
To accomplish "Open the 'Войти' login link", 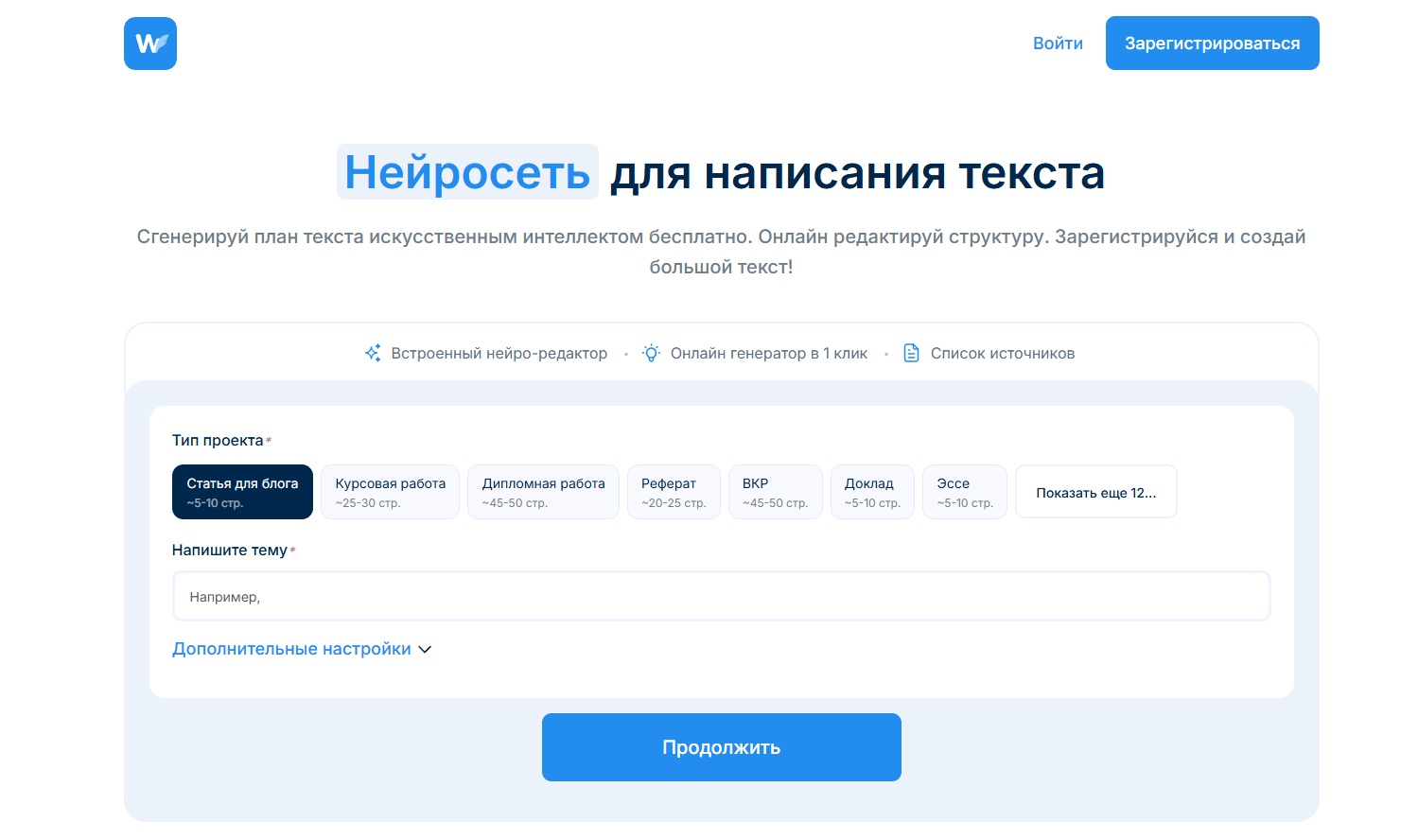I will (1058, 43).
